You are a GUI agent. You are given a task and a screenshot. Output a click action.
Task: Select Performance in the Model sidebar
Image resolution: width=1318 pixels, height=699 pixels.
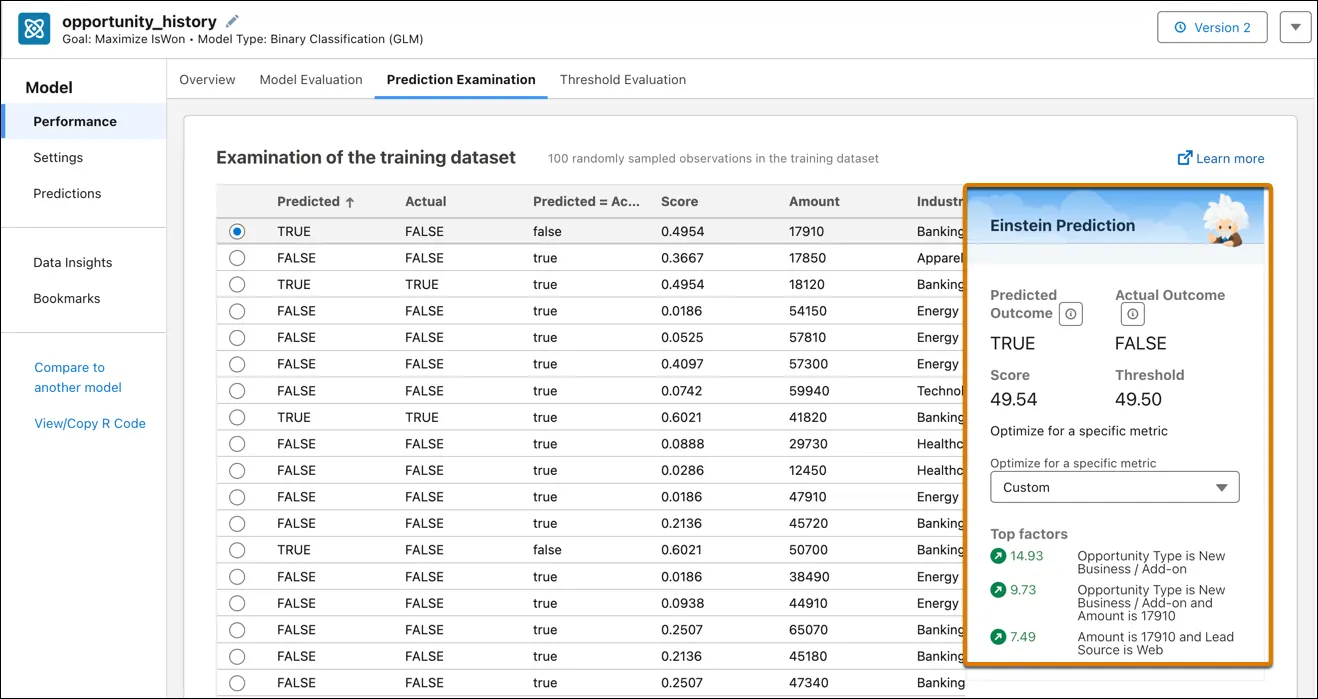(x=84, y=121)
